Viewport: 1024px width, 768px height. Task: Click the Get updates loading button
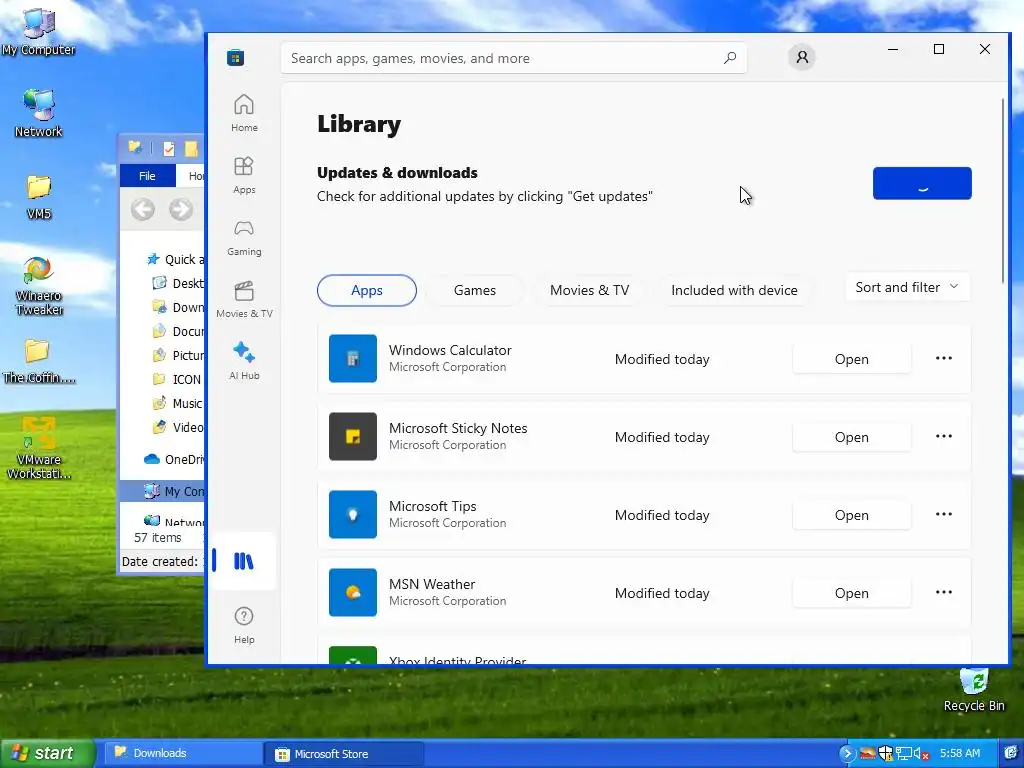pos(921,184)
